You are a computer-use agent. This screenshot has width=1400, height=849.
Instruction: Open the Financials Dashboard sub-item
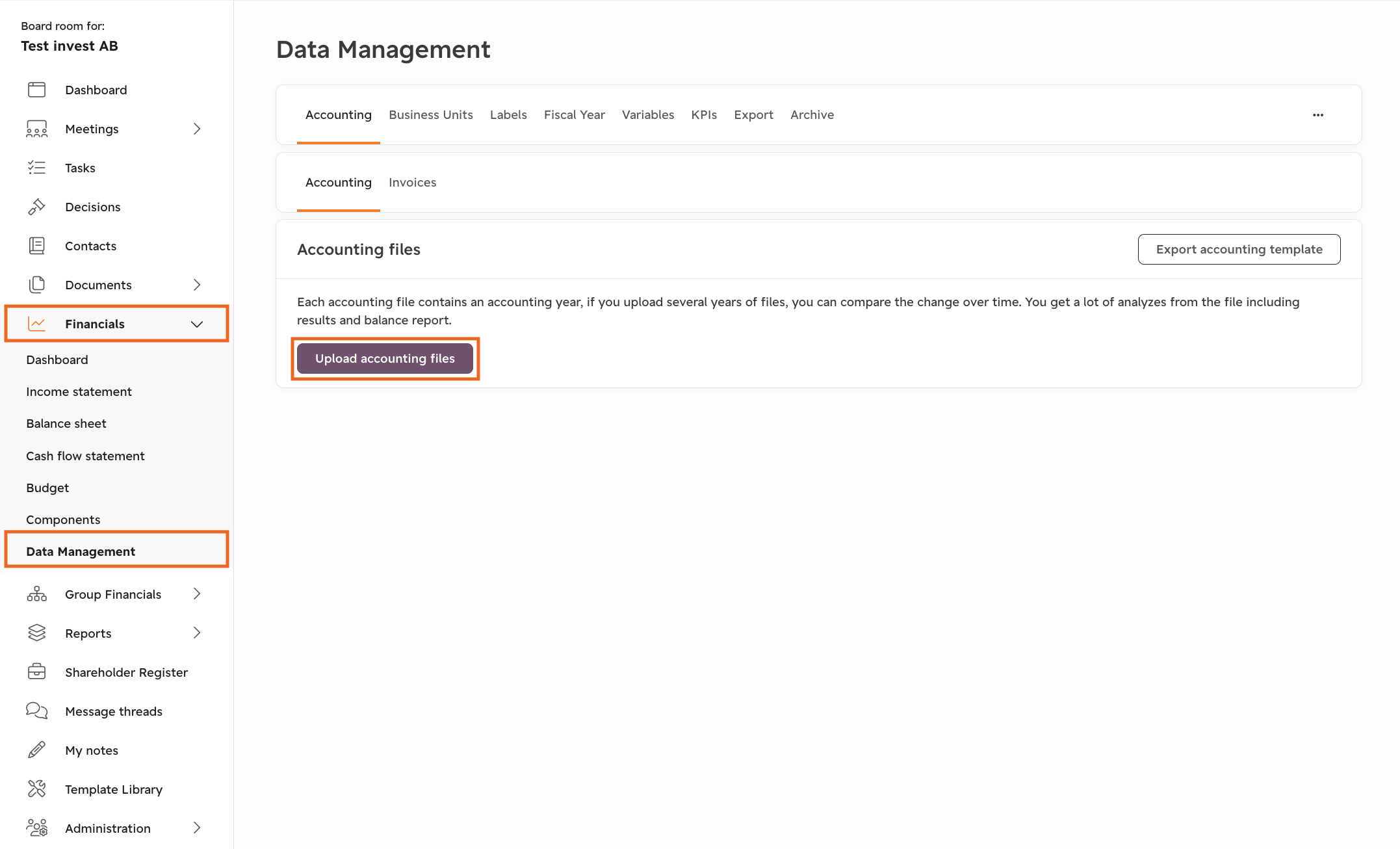click(x=57, y=360)
